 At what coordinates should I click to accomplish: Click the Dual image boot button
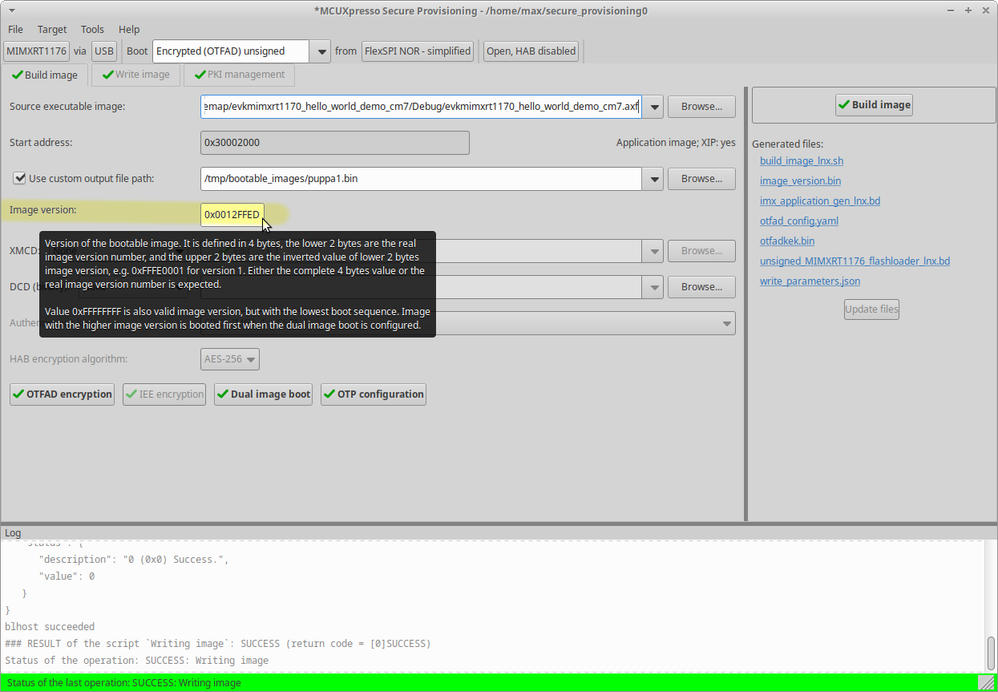tap(264, 394)
